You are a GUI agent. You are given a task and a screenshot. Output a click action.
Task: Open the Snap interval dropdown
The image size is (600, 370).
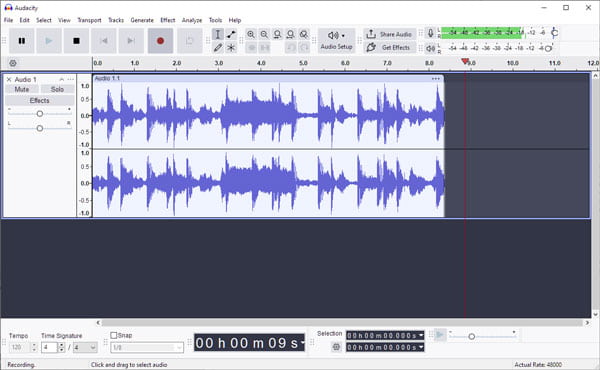tap(147, 347)
